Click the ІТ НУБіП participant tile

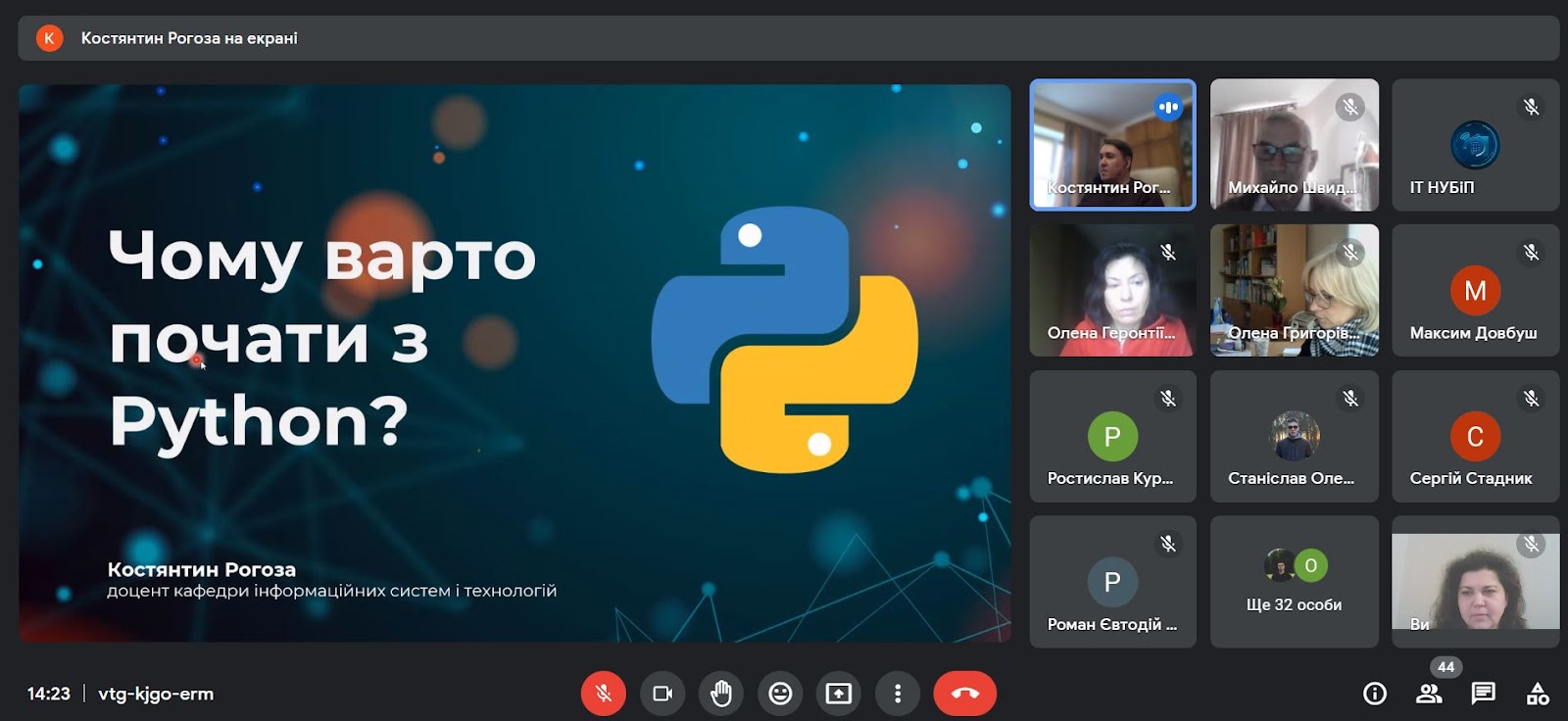click(x=1476, y=145)
